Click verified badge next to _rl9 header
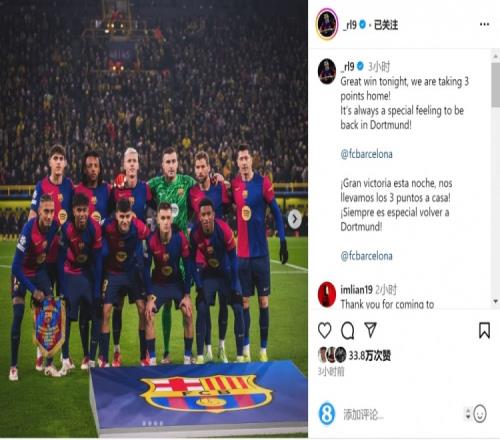 [x=362, y=24]
